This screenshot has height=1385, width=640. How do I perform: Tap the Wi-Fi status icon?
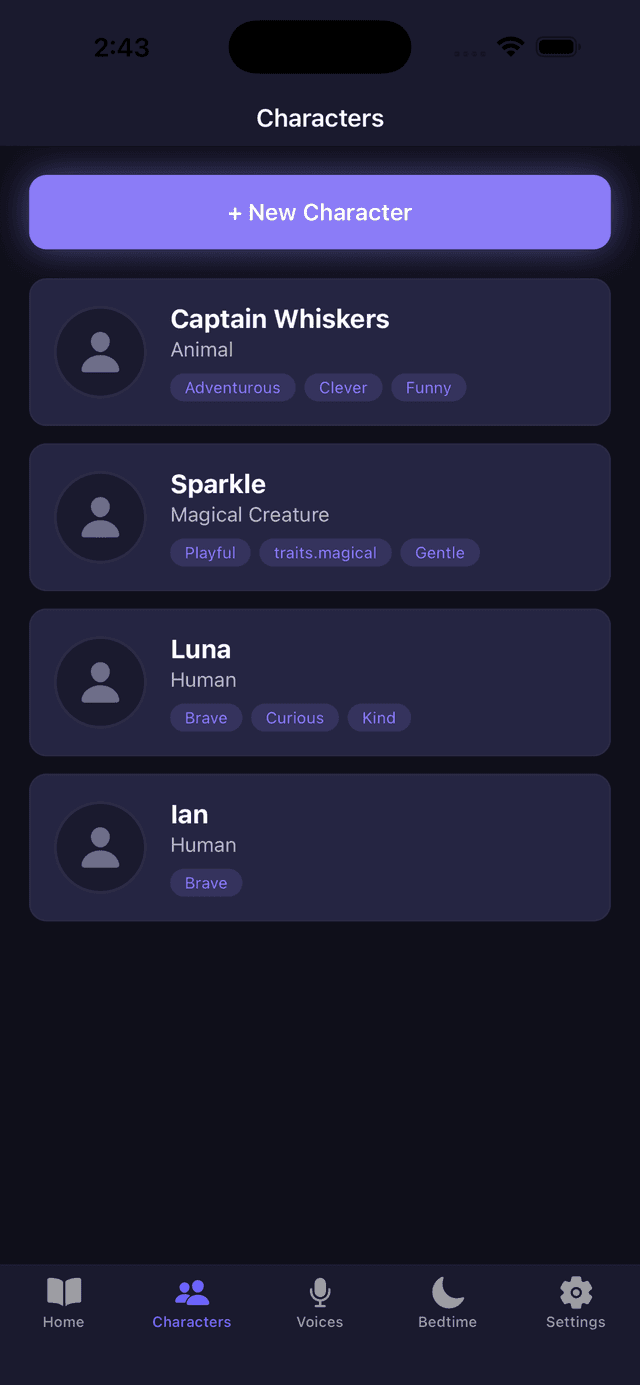pyautogui.click(x=510, y=46)
